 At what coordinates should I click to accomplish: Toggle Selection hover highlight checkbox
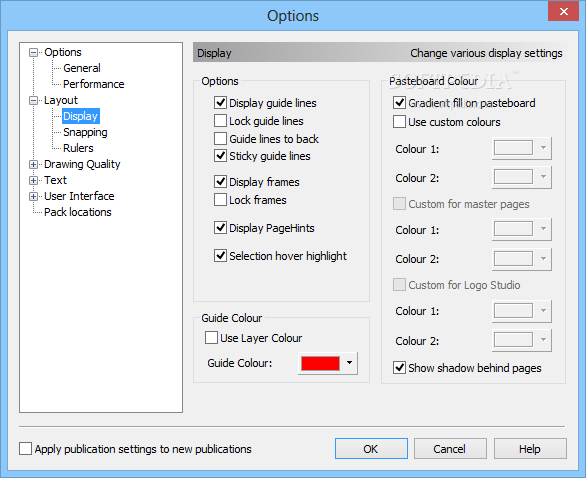(x=220, y=256)
